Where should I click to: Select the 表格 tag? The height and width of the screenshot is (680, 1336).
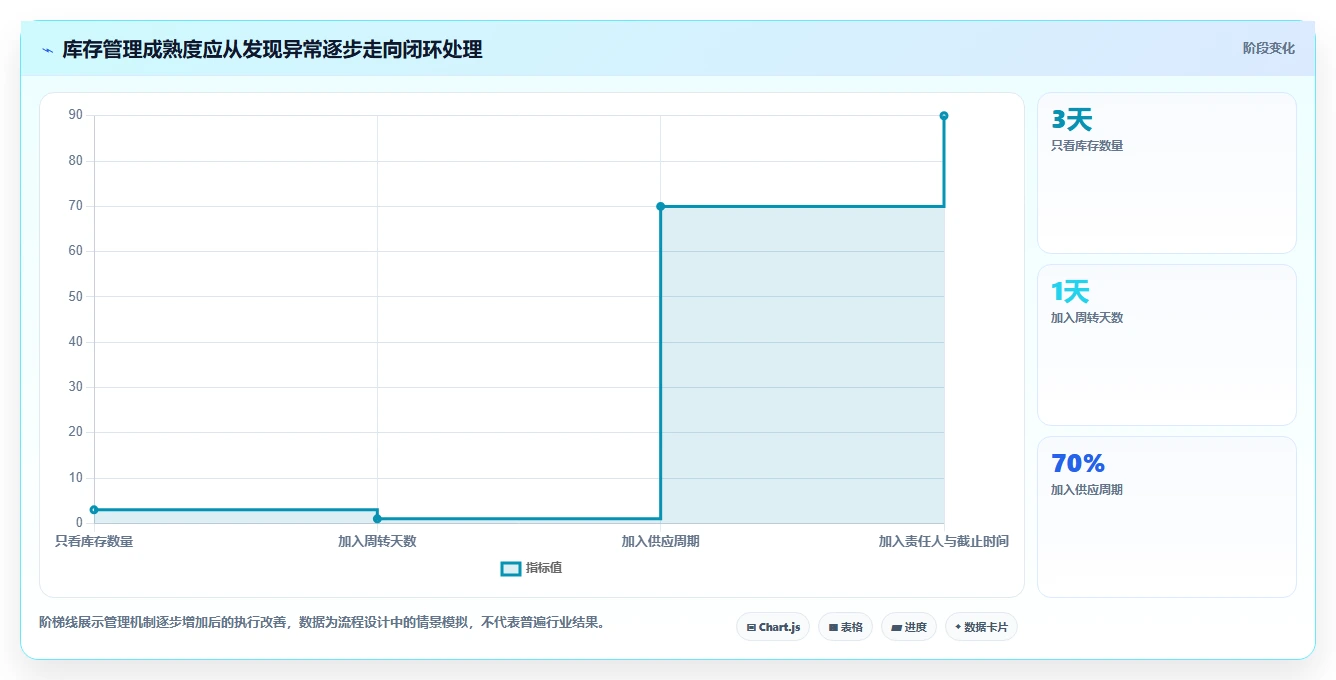[x=845, y=627]
